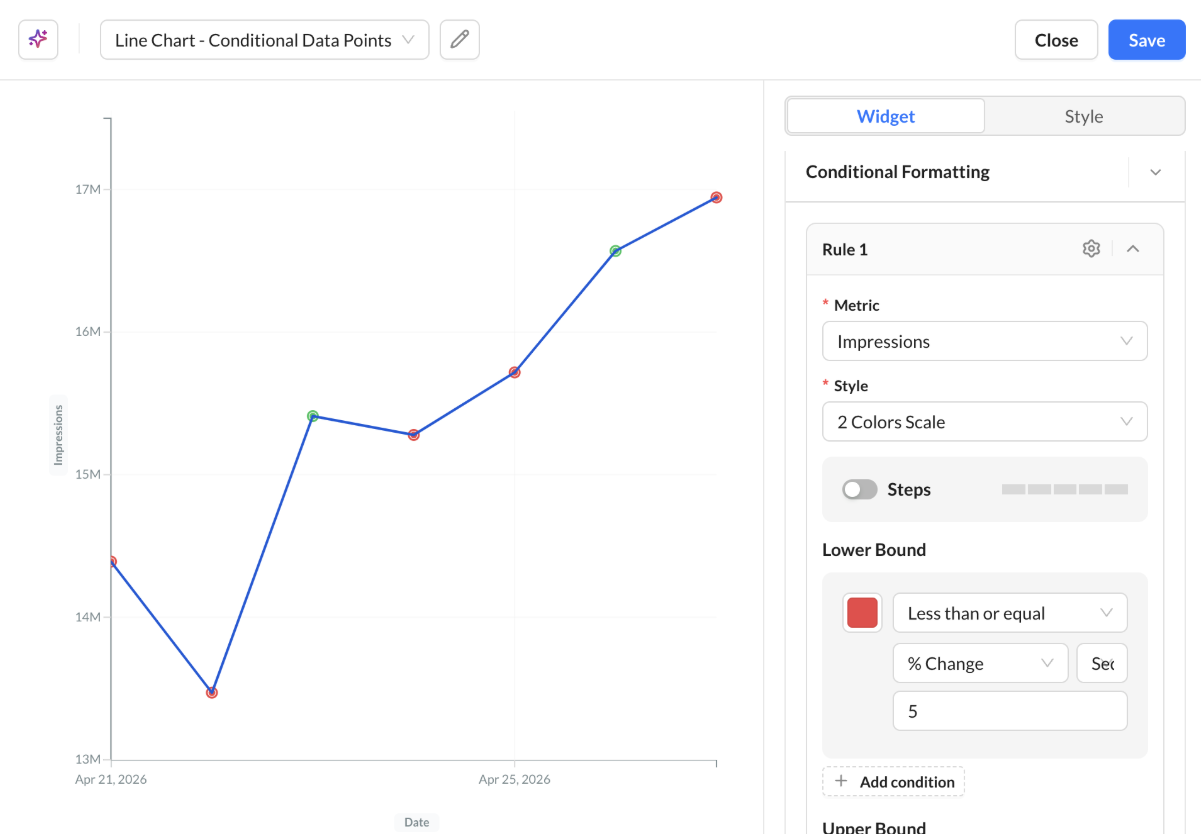Click the red data point at lowest value

212,692
